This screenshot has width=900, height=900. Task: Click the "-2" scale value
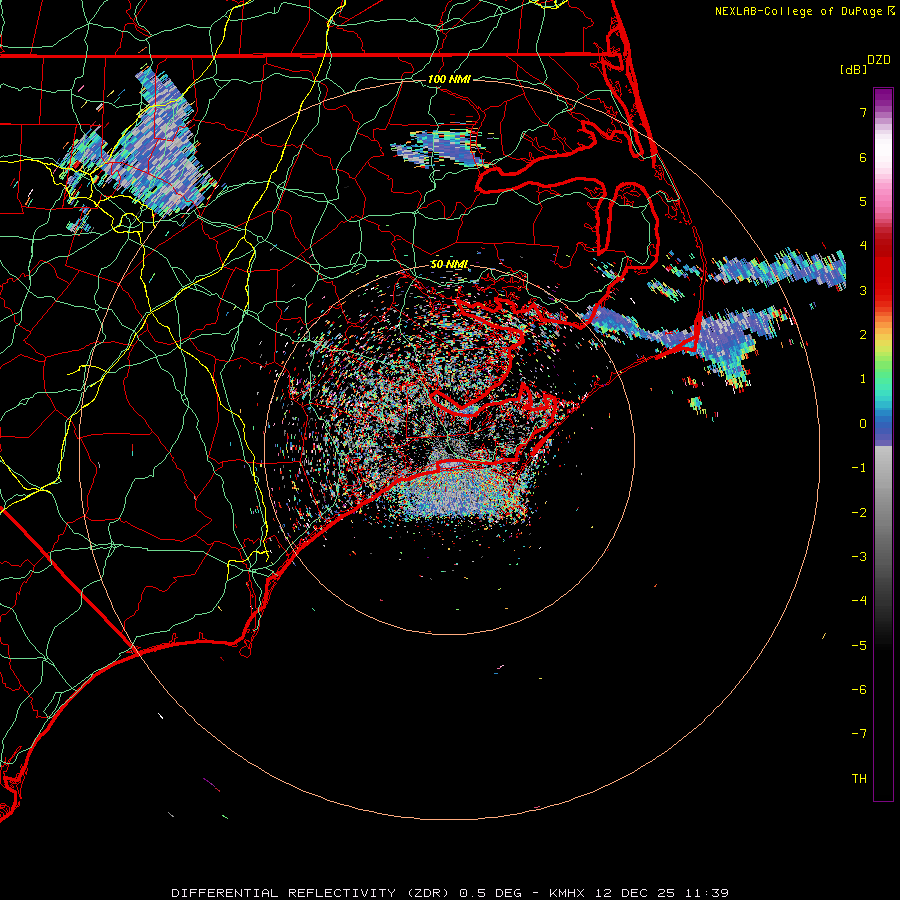click(x=859, y=513)
